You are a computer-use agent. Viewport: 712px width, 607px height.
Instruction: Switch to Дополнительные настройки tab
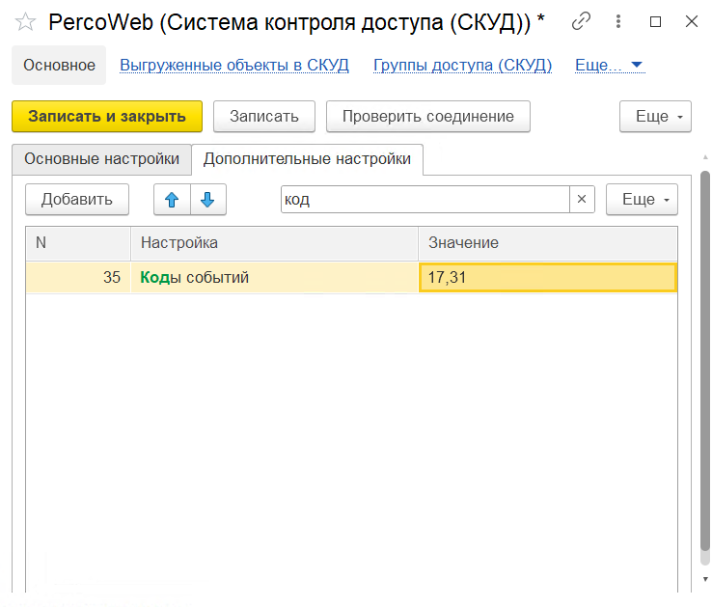[307, 159]
